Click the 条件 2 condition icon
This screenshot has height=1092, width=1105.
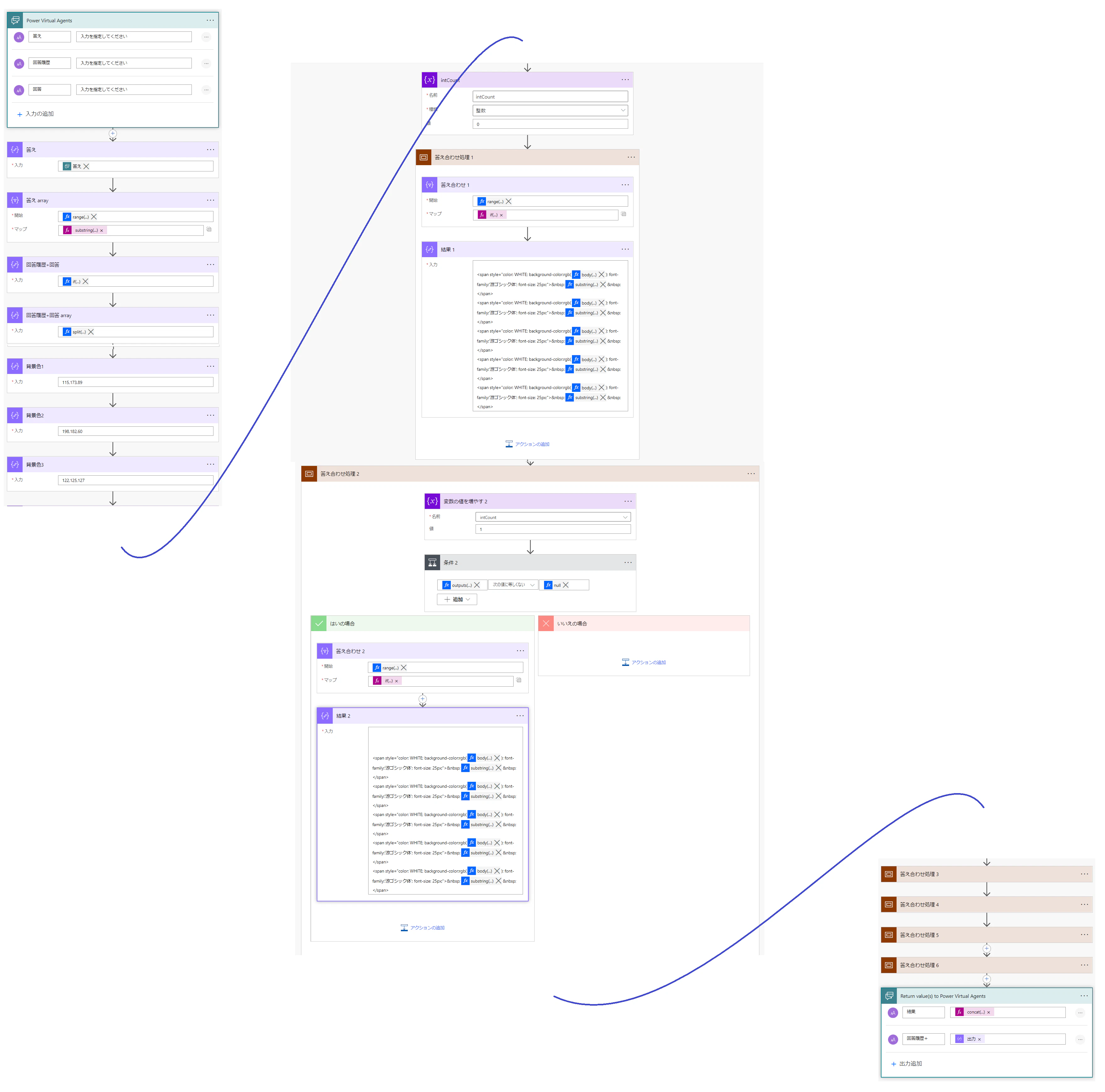point(432,562)
